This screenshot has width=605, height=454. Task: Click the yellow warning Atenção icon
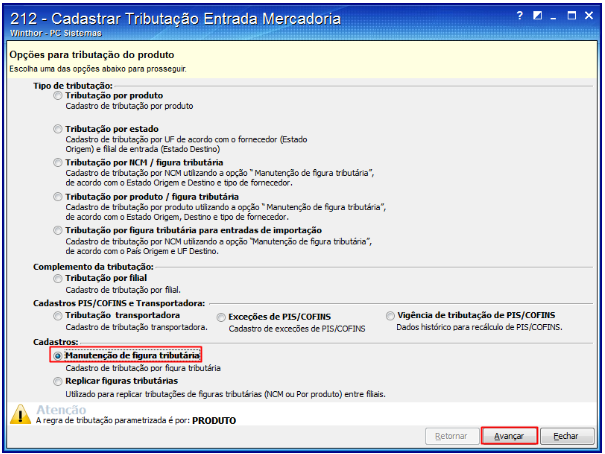pyautogui.click(x=20, y=415)
